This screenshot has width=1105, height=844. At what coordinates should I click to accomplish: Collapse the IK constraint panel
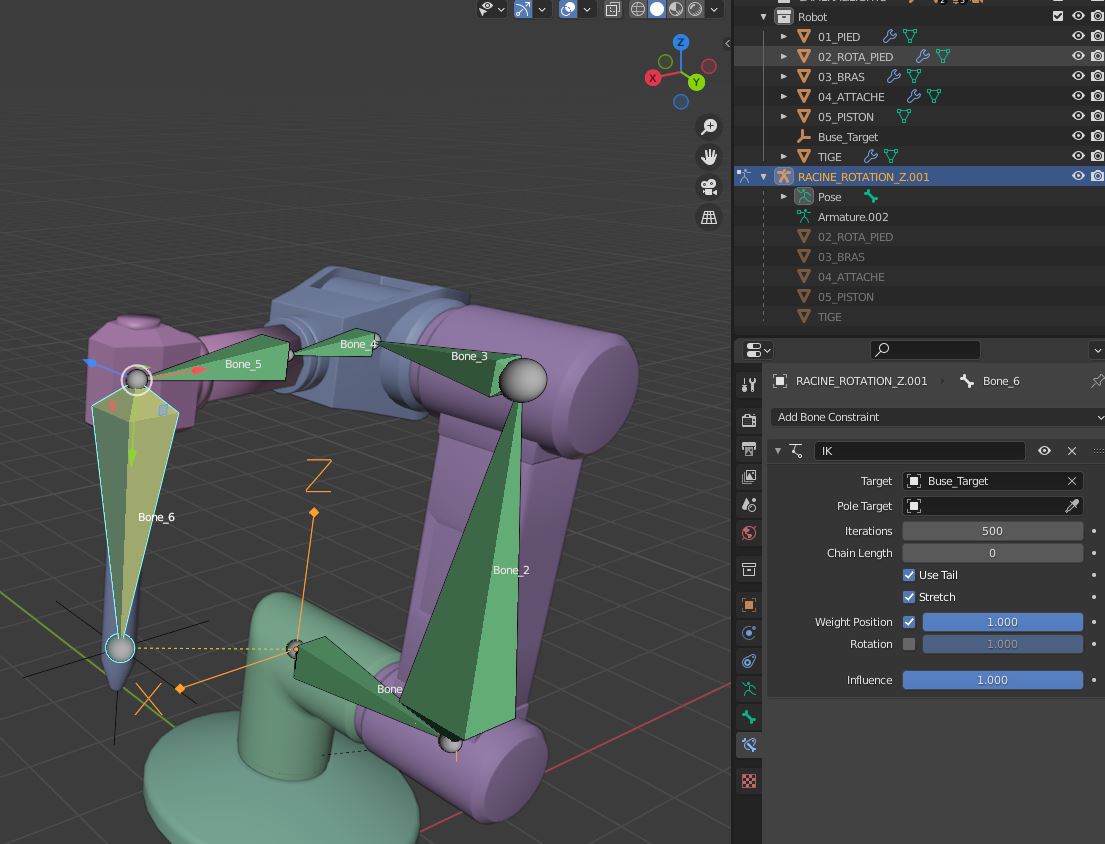pyautogui.click(x=778, y=451)
